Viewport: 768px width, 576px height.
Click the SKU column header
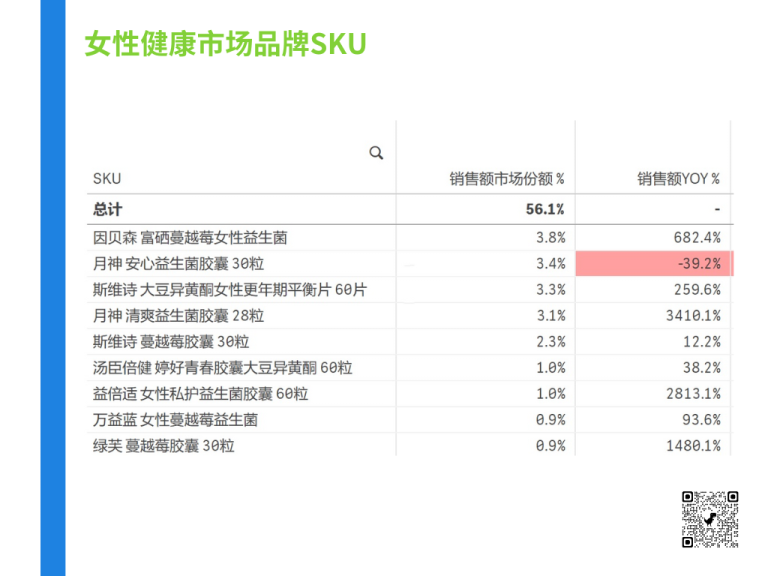point(107,179)
